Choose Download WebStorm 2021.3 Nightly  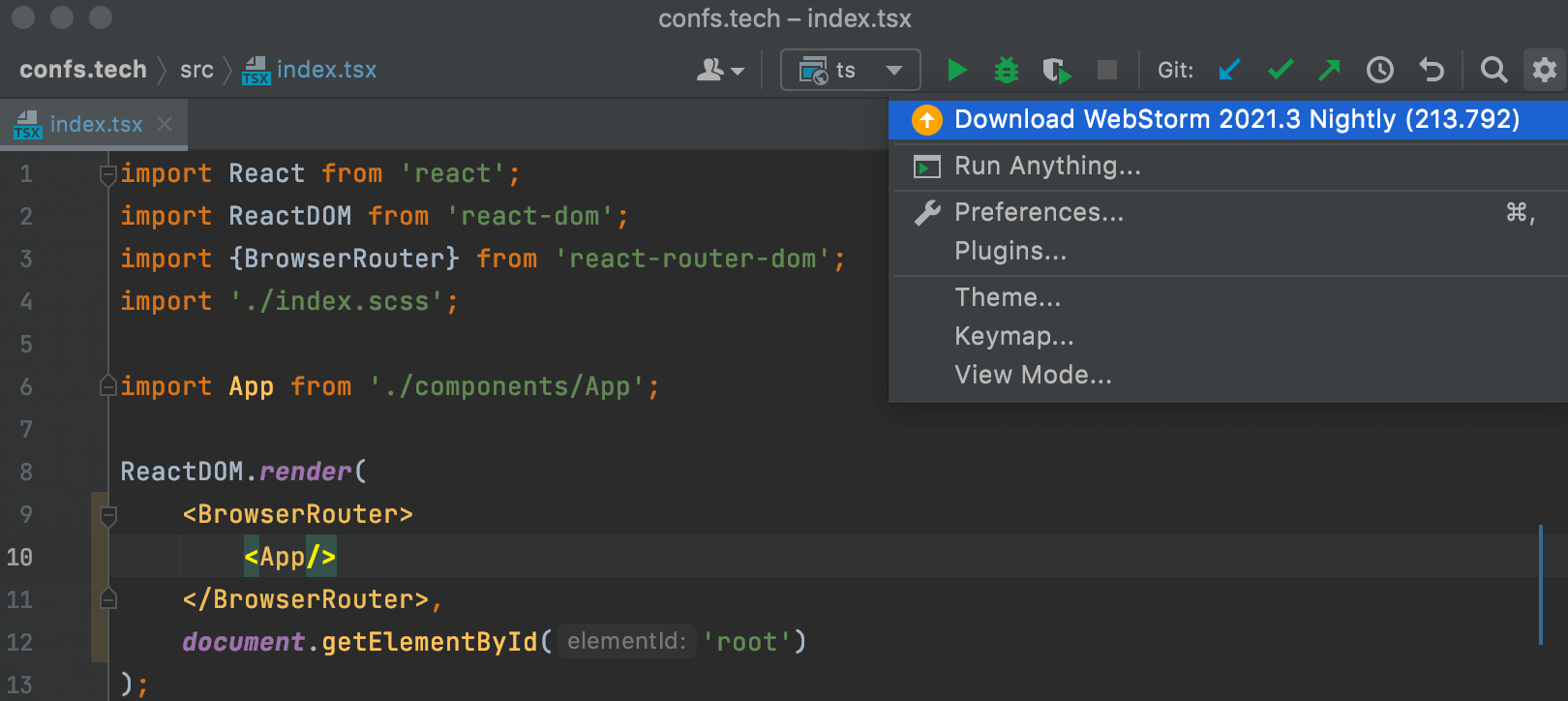(1228, 119)
